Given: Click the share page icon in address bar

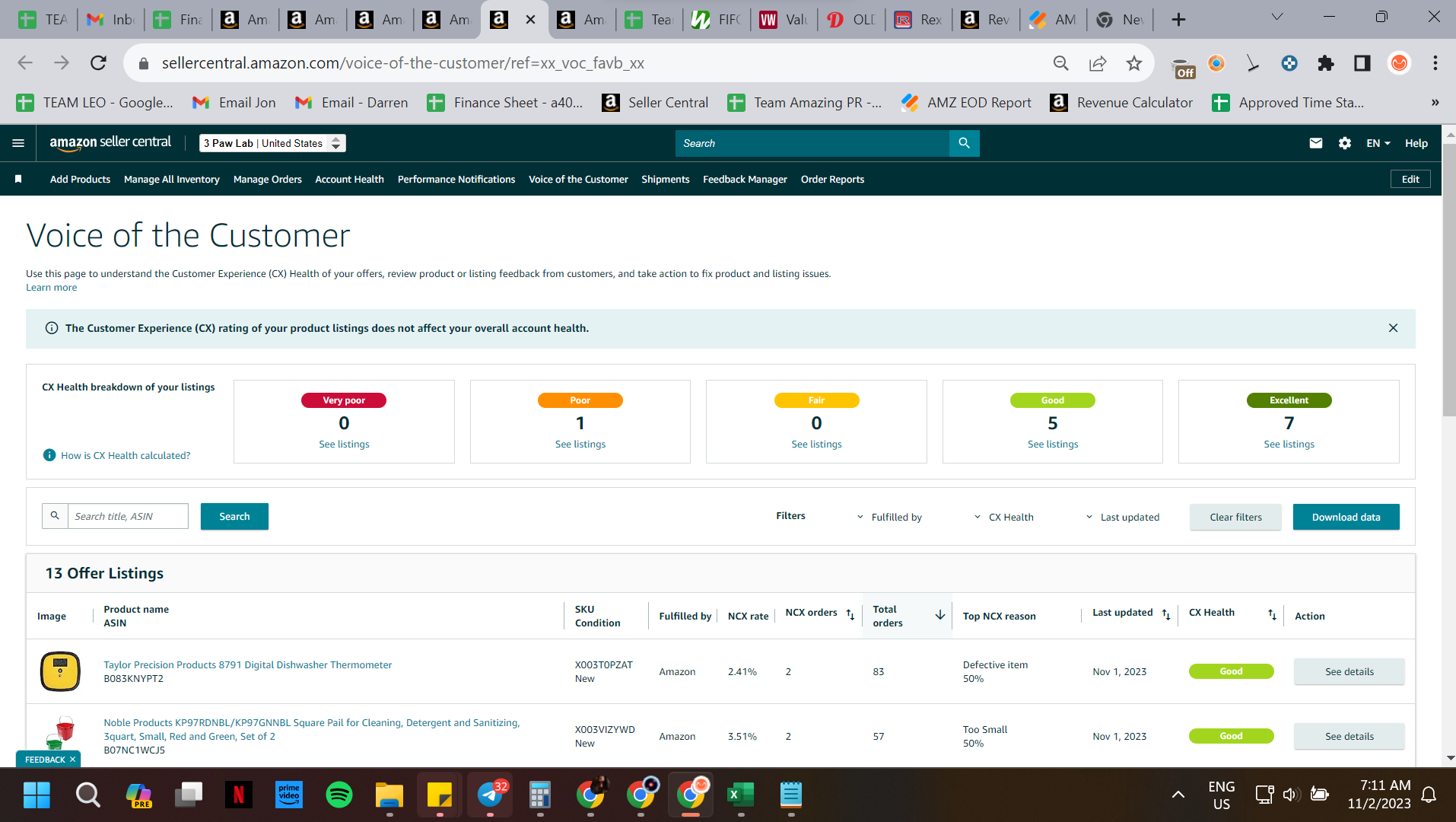Looking at the screenshot, I should [x=1098, y=63].
